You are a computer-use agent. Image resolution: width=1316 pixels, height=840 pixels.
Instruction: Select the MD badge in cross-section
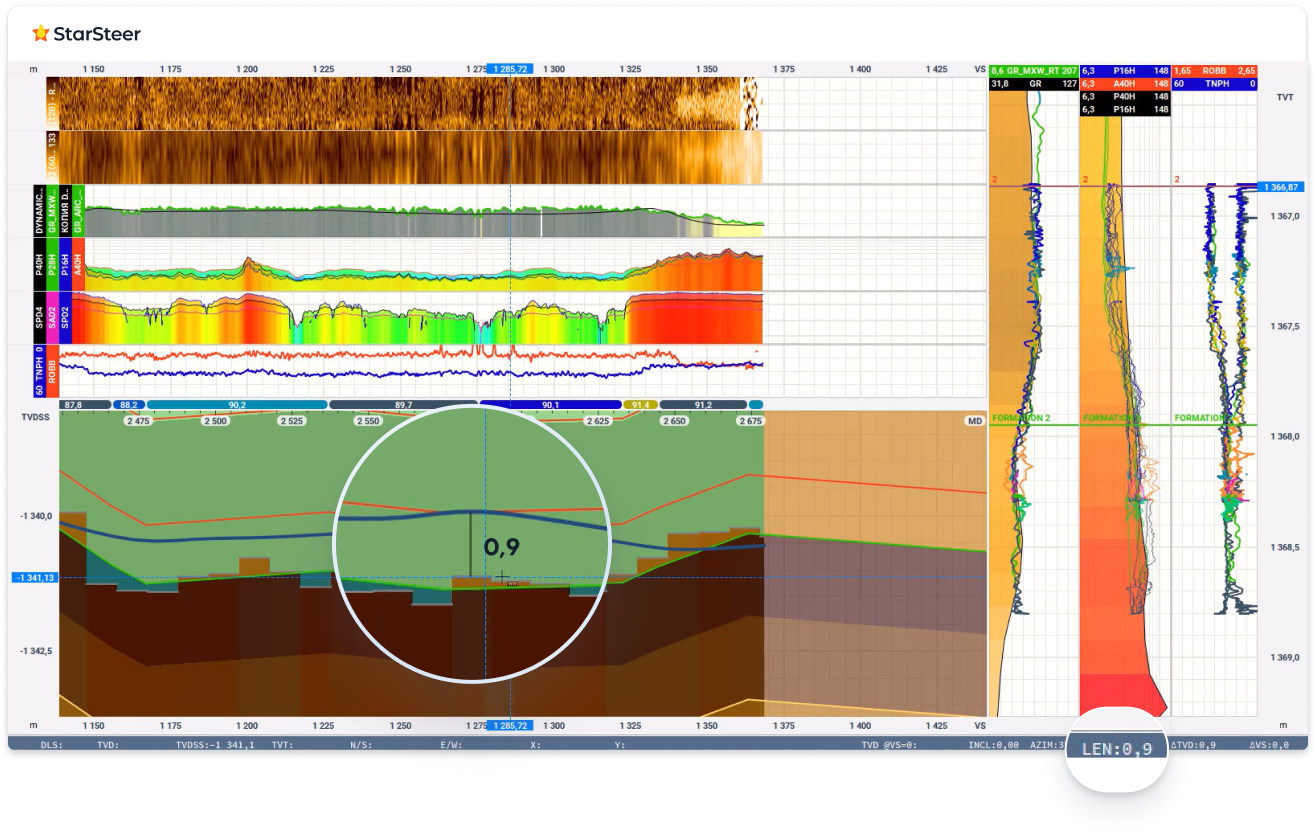pos(973,421)
